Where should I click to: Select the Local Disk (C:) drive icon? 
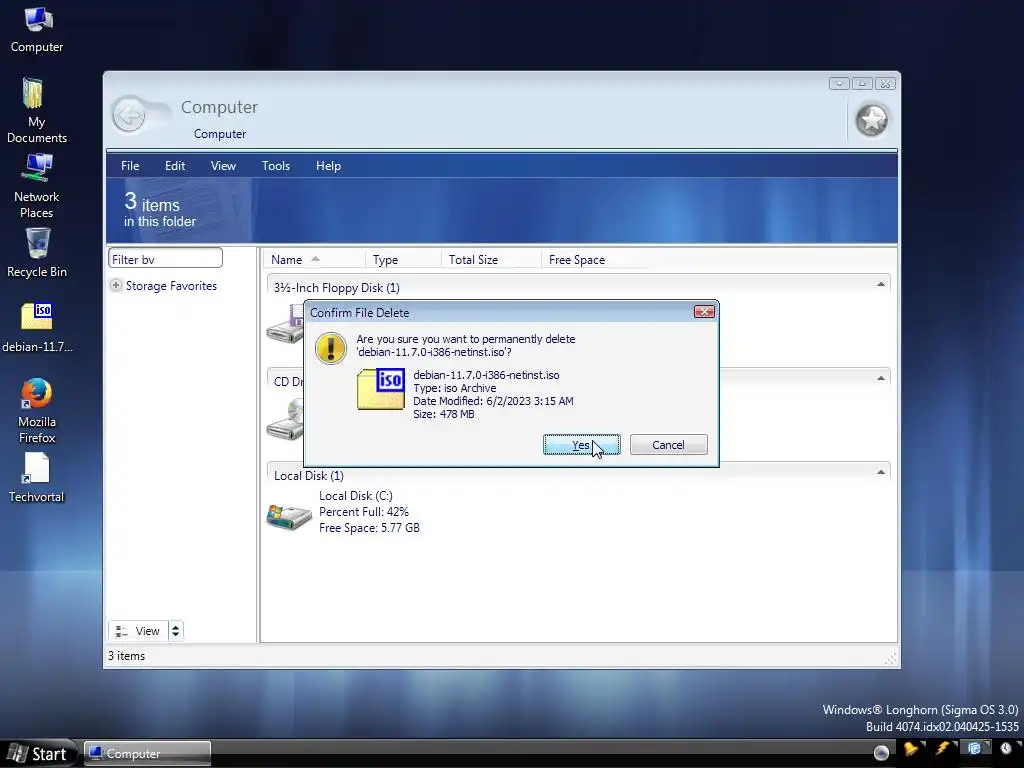pyautogui.click(x=289, y=517)
